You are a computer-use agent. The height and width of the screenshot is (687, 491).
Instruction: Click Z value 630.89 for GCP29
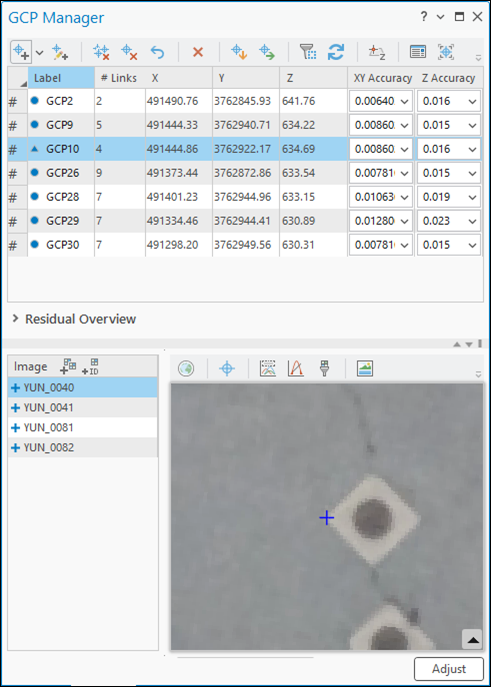click(x=298, y=221)
